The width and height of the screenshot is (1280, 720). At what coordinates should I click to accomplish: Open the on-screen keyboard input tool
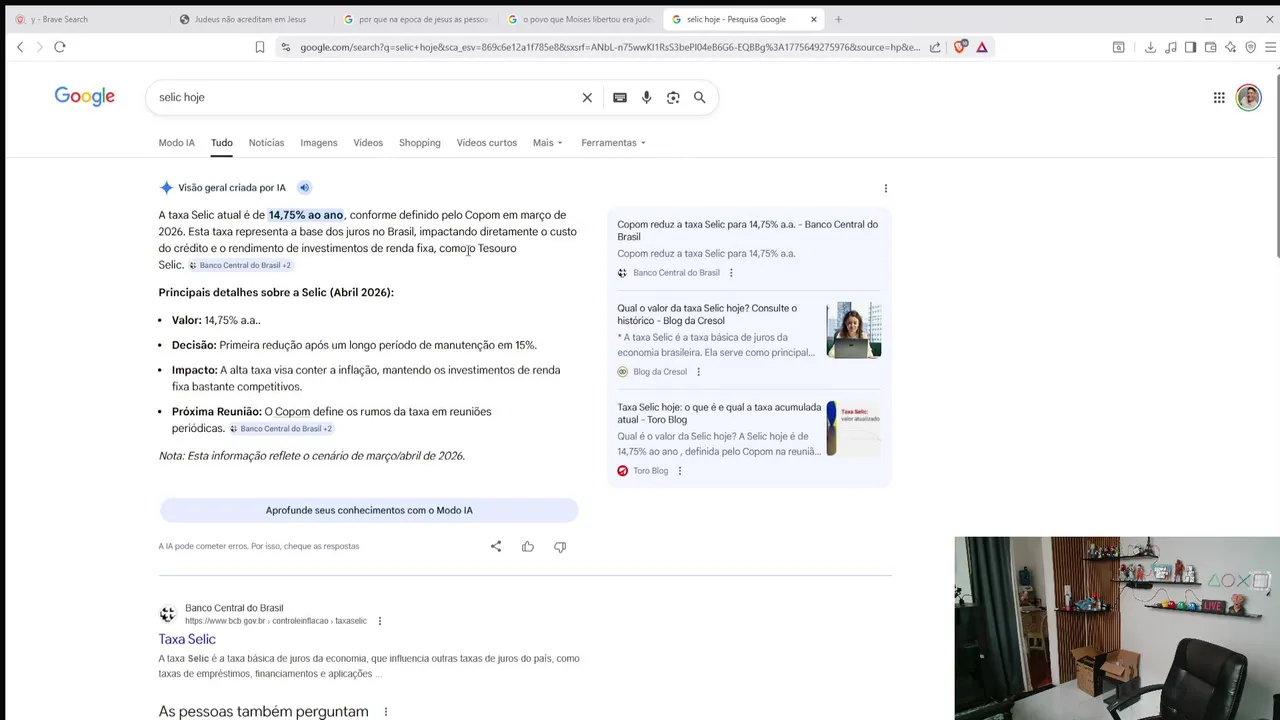point(620,97)
